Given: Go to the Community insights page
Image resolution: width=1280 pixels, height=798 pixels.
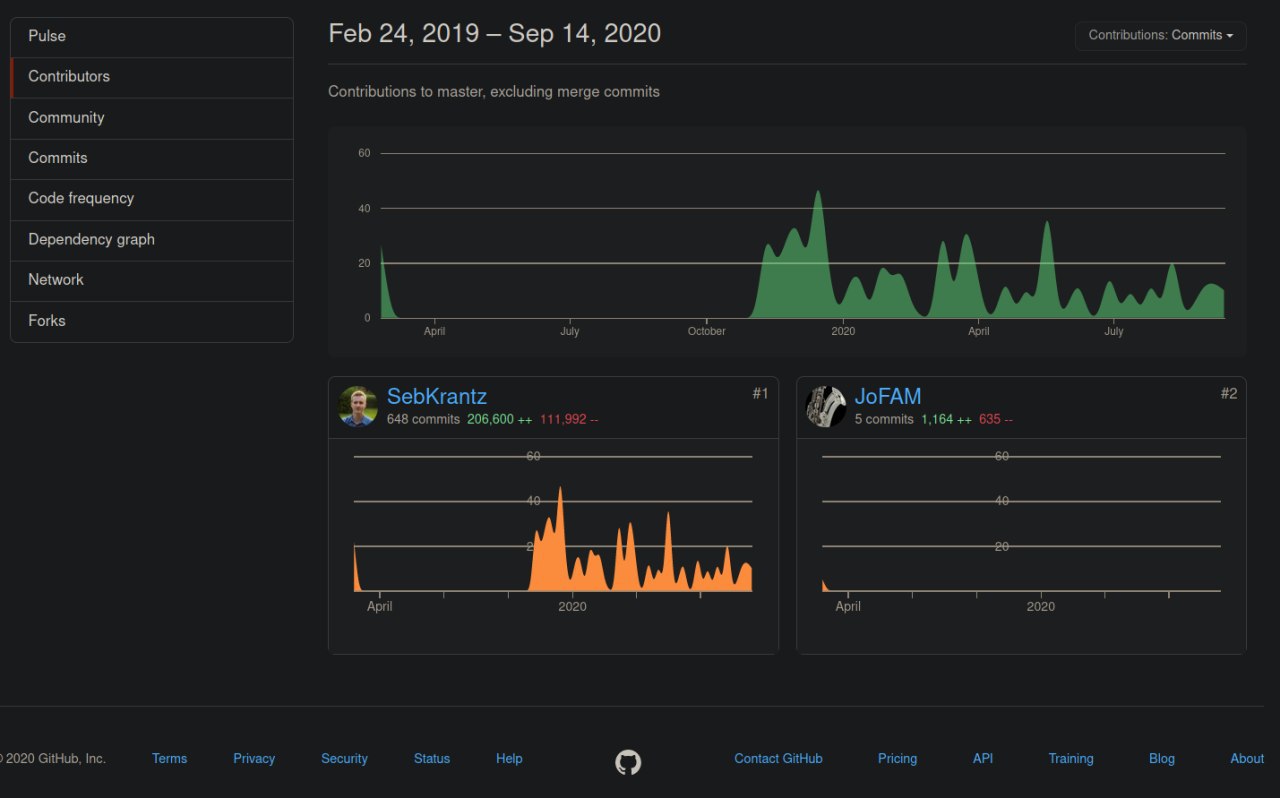Looking at the screenshot, I should [x=152, y=118].
